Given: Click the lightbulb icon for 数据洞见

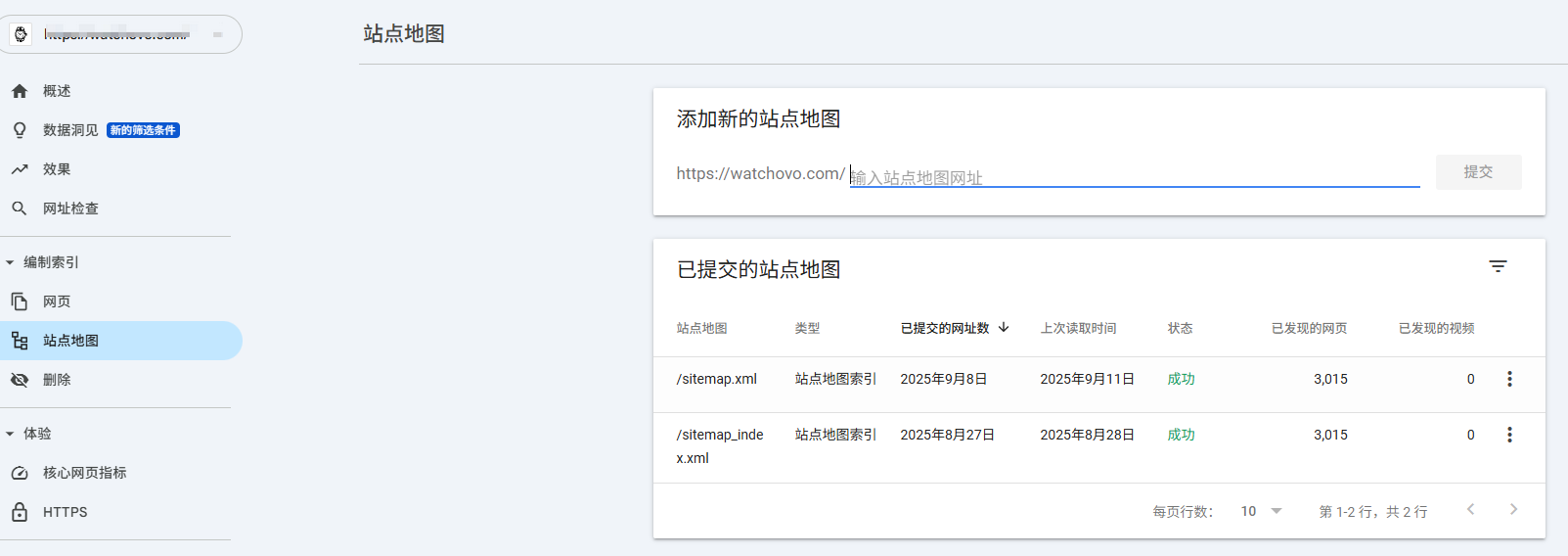Looking at the screenshot, I should tap(20, 130).
